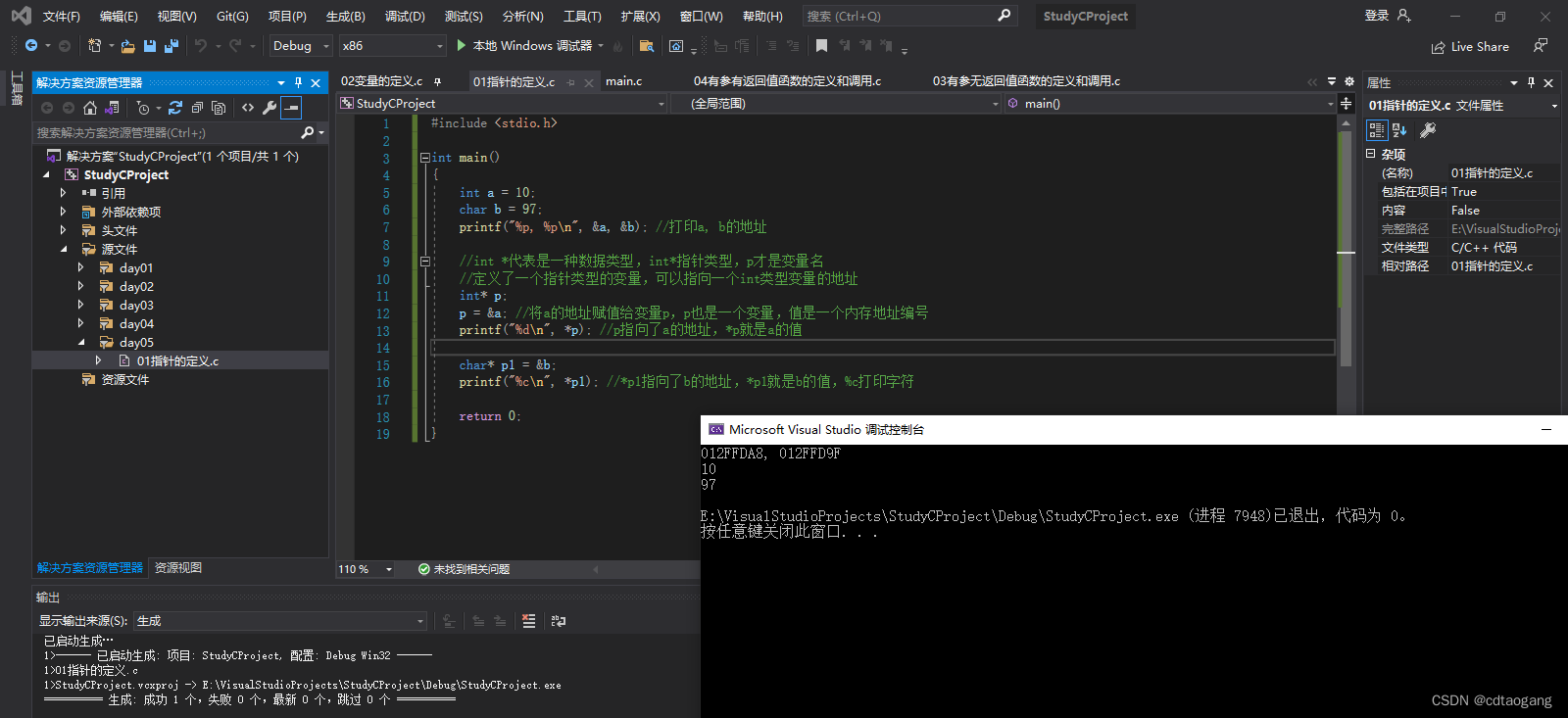1568x718 pixels.
Task: Pin the 02变量的定义.c tab
Action: pos(437,81)
